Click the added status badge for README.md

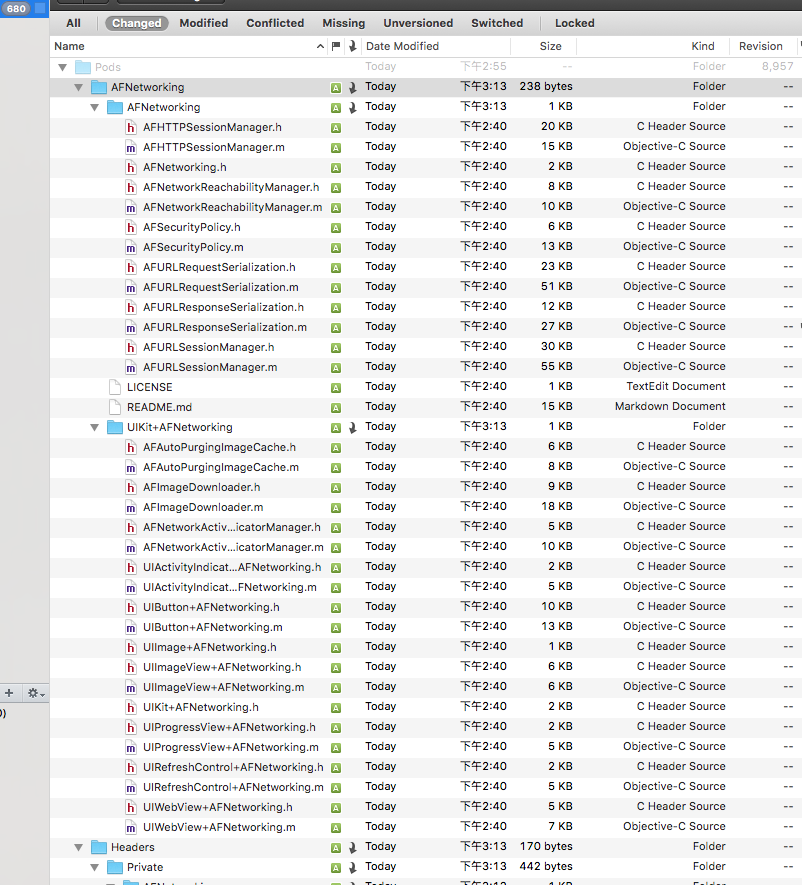click(x=336, y=408)
